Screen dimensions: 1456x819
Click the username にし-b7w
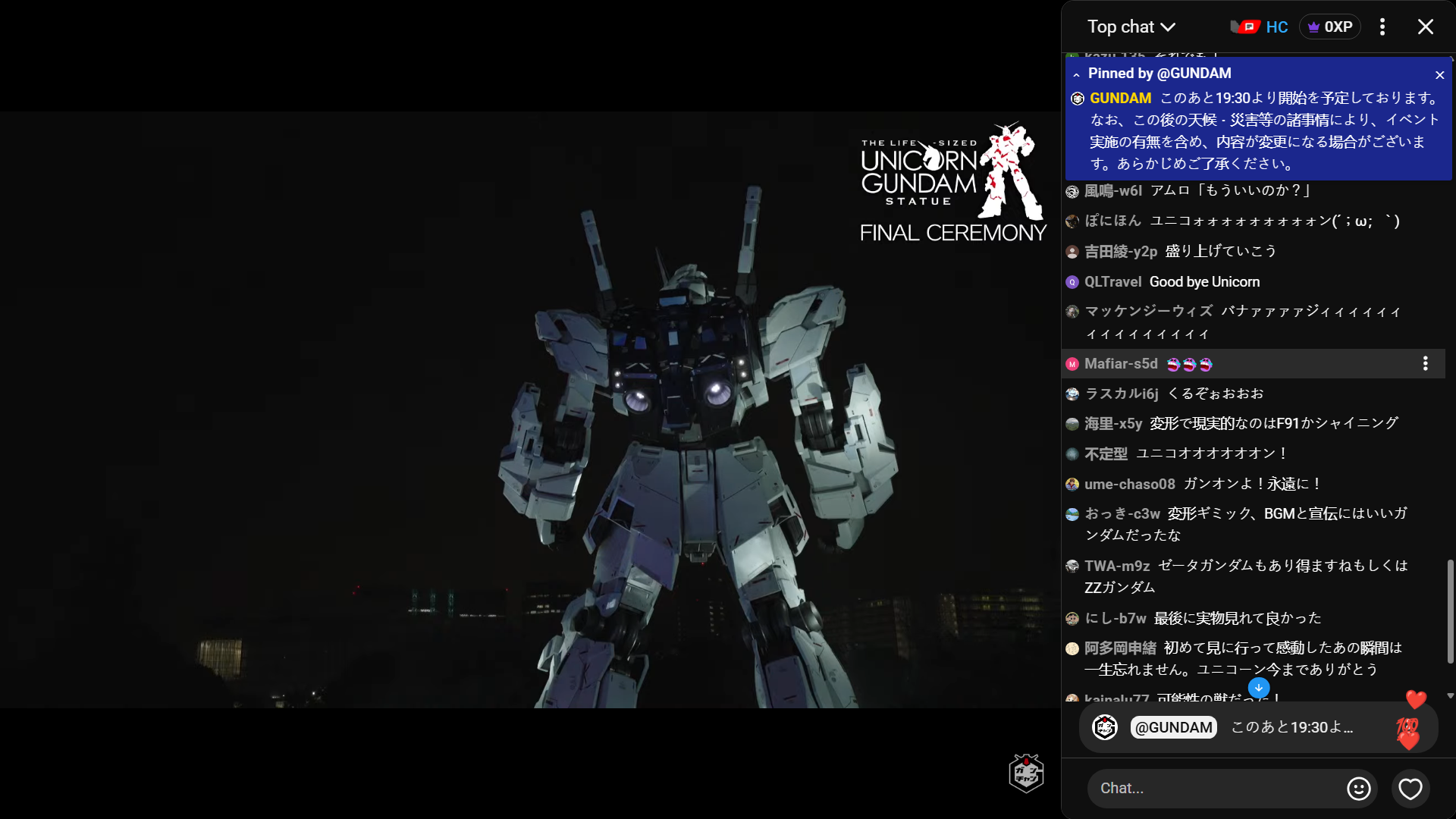tap(1116, 619)
